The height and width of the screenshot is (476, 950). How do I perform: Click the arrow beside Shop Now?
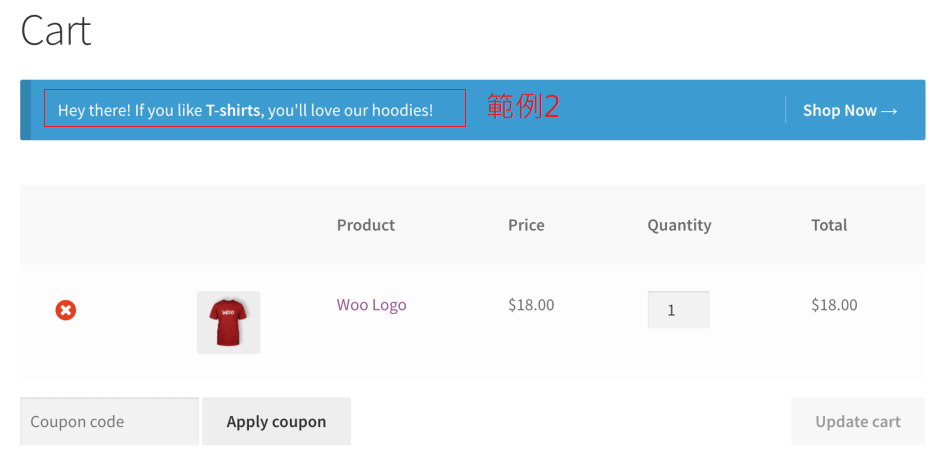[x=889, y=111]
